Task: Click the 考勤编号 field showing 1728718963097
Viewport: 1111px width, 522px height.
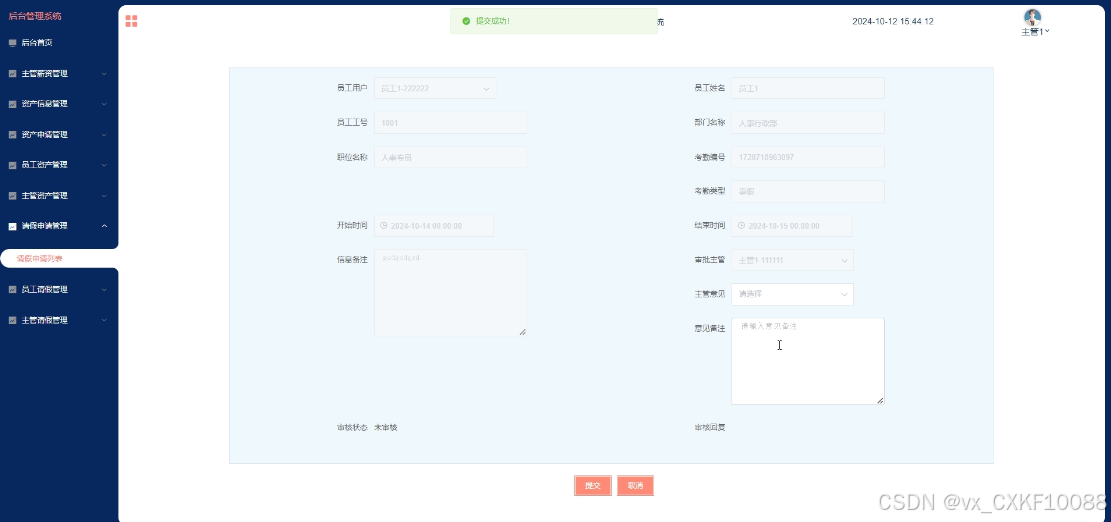Action: (x=808, y=157)
